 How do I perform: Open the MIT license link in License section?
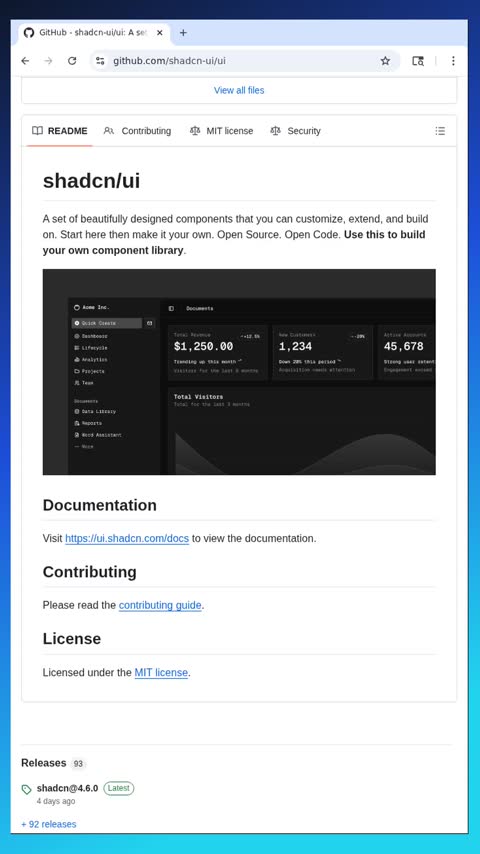coord(161,673)
